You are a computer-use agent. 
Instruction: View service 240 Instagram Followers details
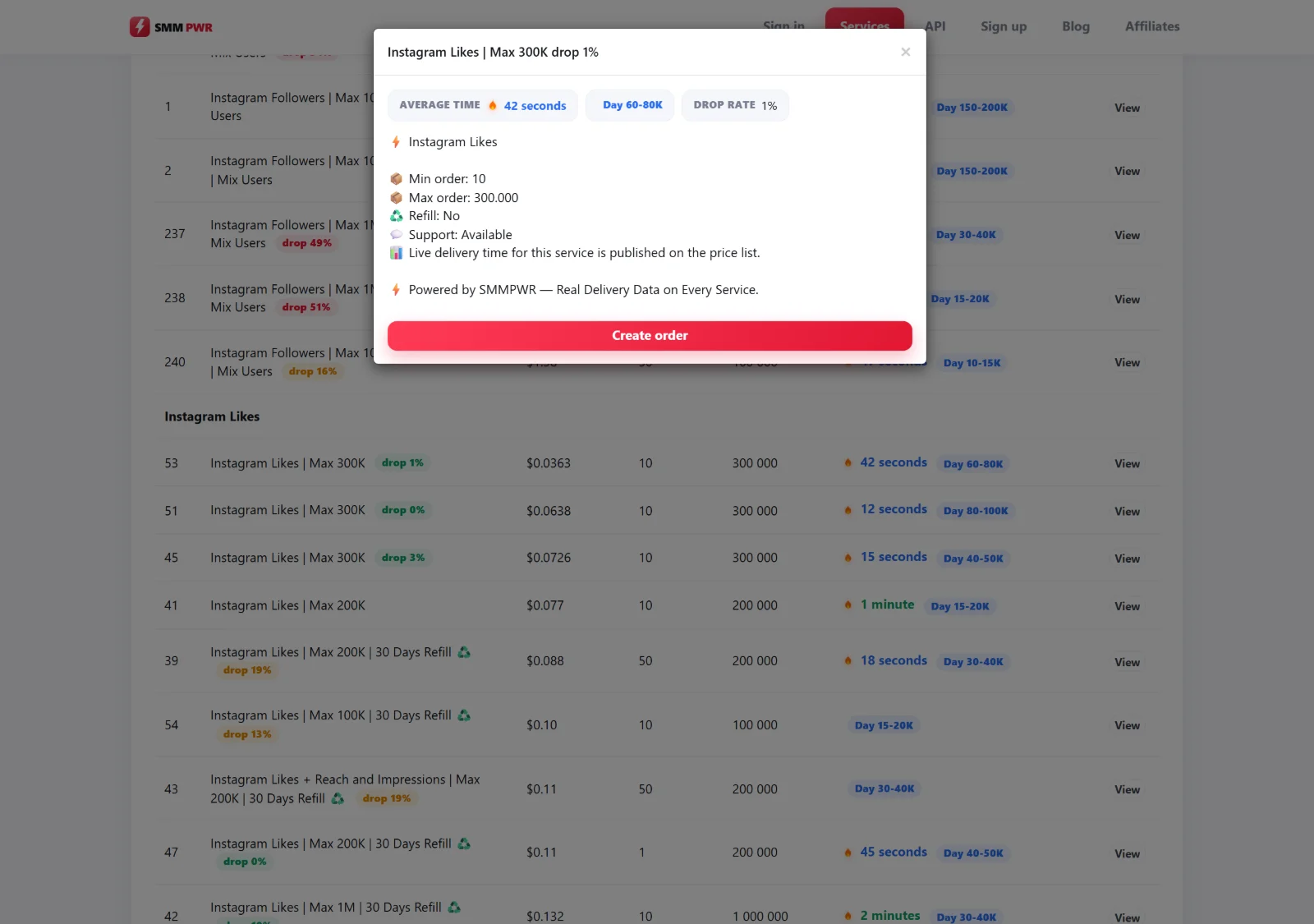pos(1127,363)
